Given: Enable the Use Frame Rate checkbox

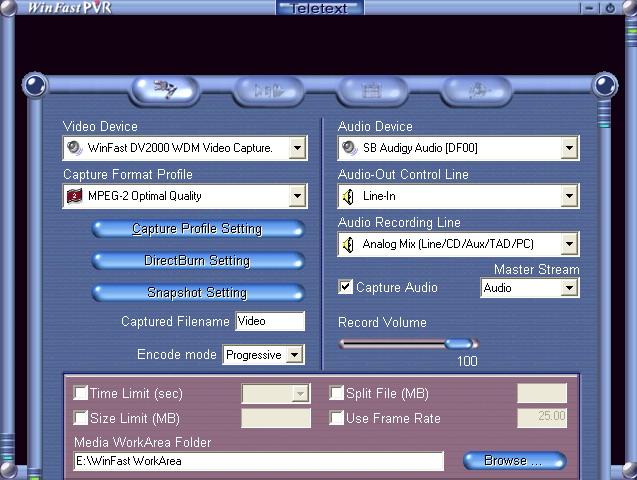Looking at the screenshot, I should (336, 417).
